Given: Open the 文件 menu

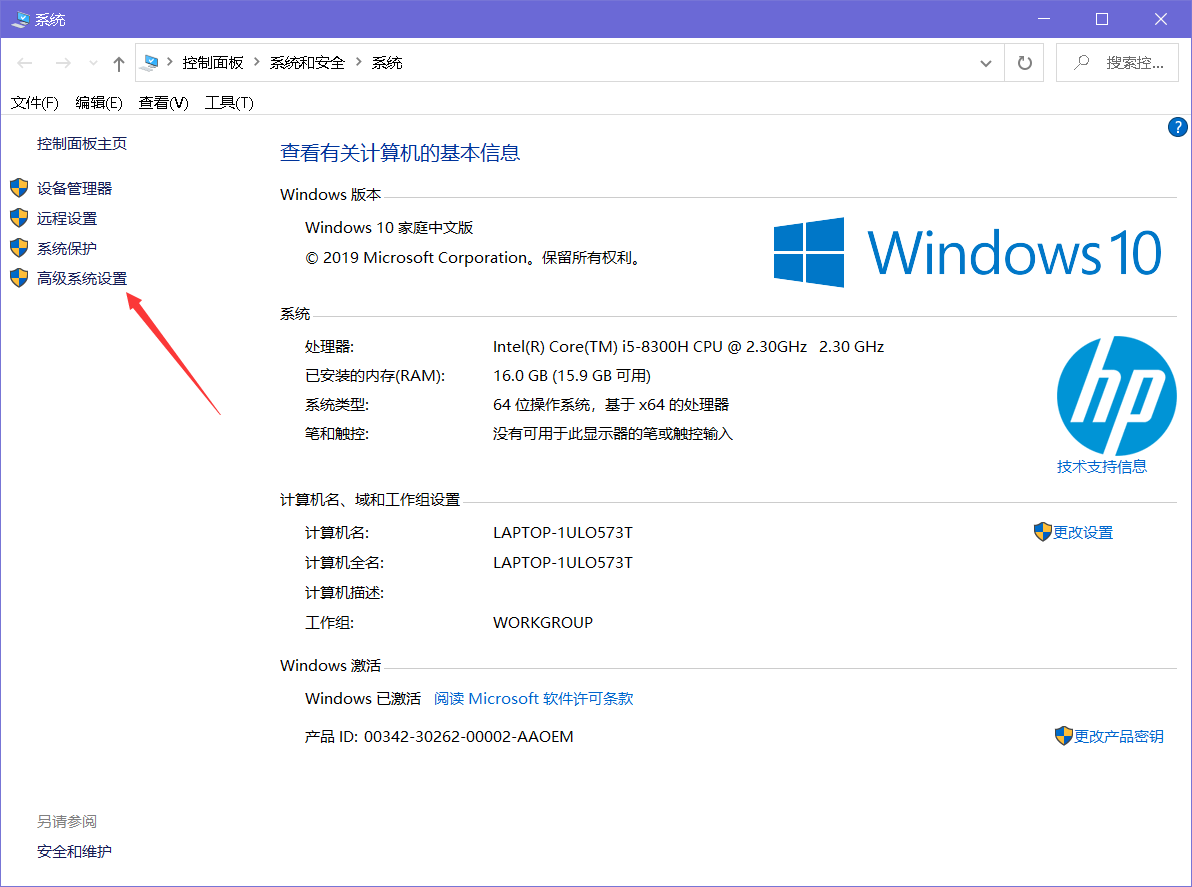Looking at the screenshot, I should pyautogui.click(x=34, y=102).
